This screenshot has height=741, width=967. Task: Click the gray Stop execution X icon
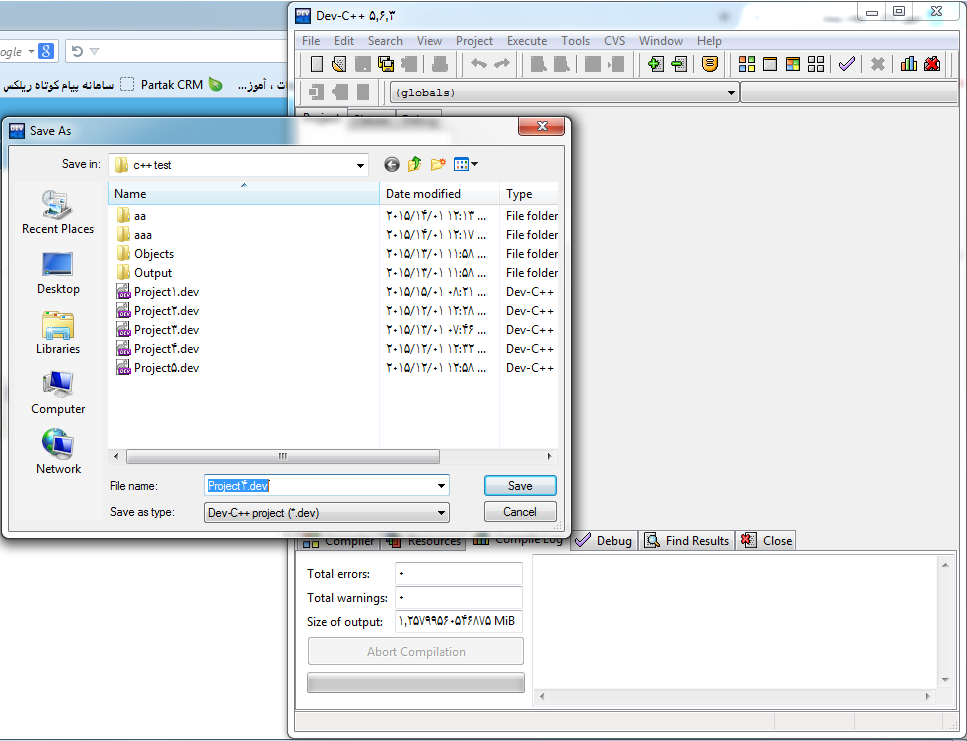click(x=878, y=63)
